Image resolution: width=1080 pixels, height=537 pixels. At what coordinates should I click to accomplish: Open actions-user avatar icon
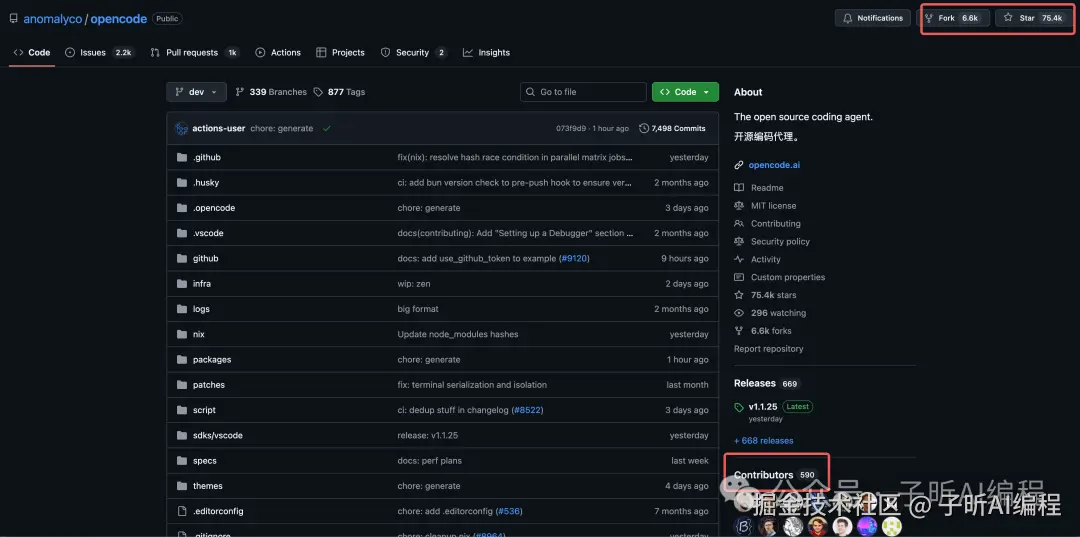click(181, 128)
